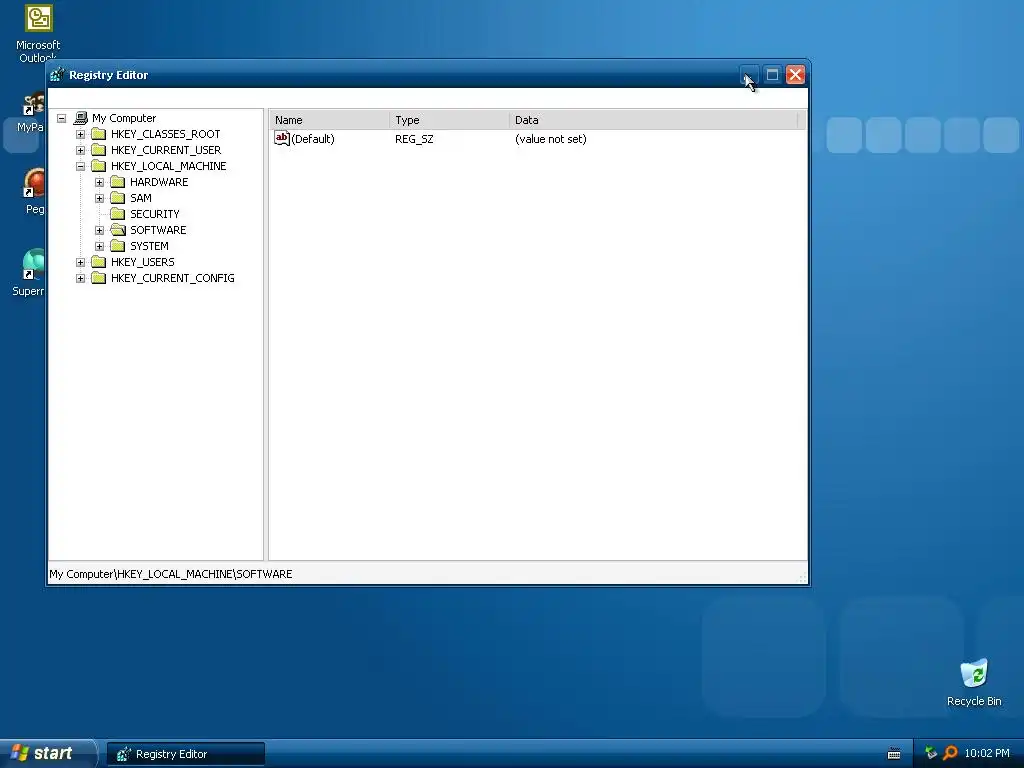This screenshot has height=768, width=1024.
Task: Select the (Default) value name
Action: [313, 139]
